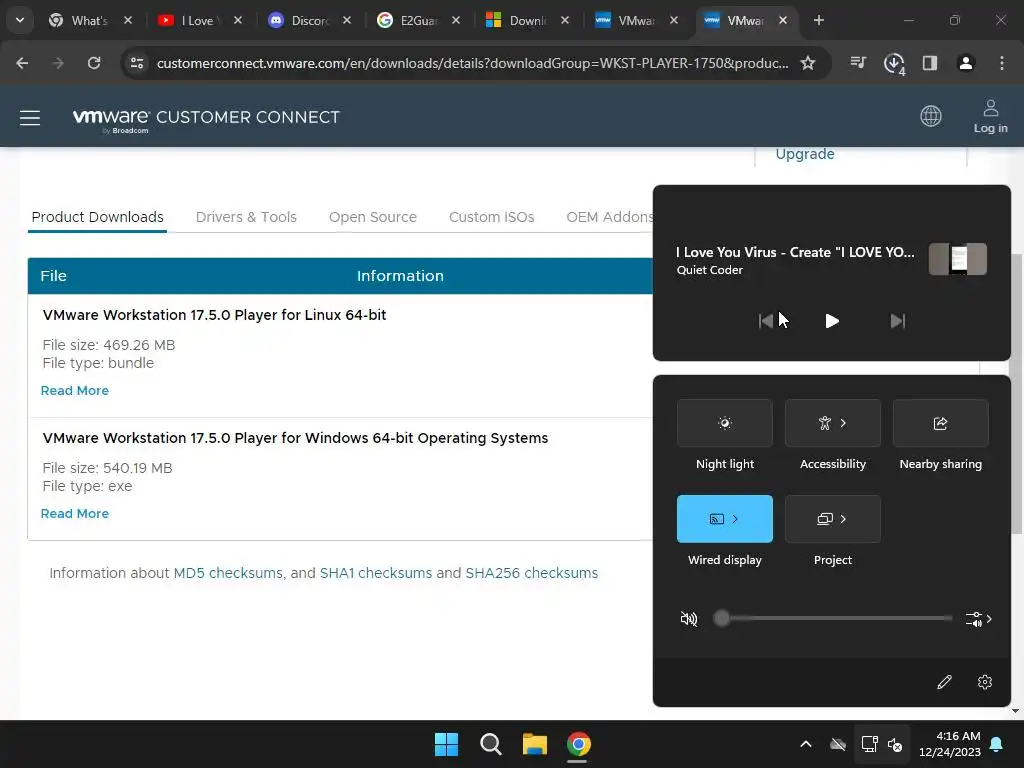1024x768 pixels.
Task: Switch to the first VMware tab
Action: pyautogui.click(x=634, y=21)
